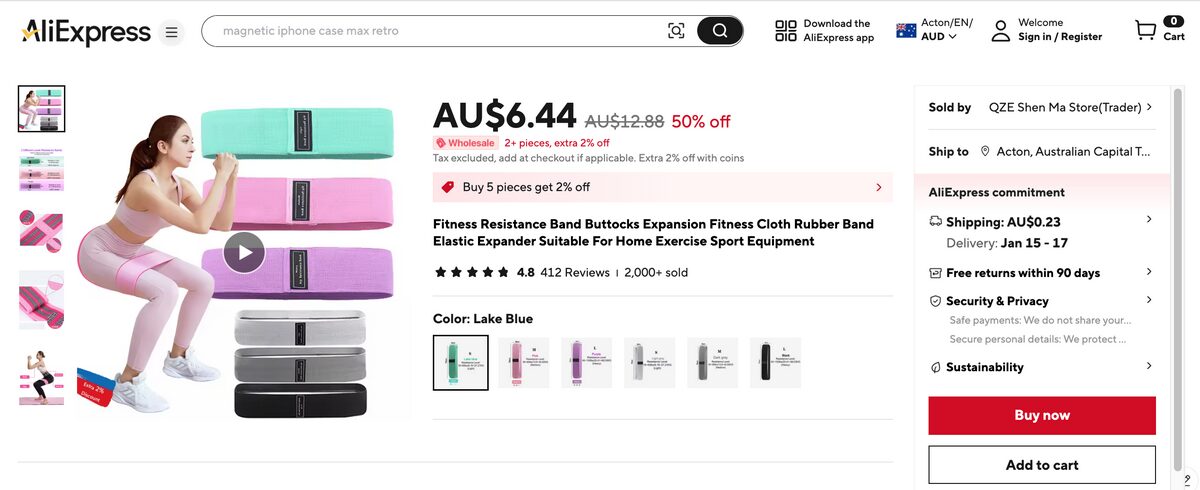Viewport: 1200px width, 490px height.
Task: Click the account profile icon
Action: [1001, 31]
